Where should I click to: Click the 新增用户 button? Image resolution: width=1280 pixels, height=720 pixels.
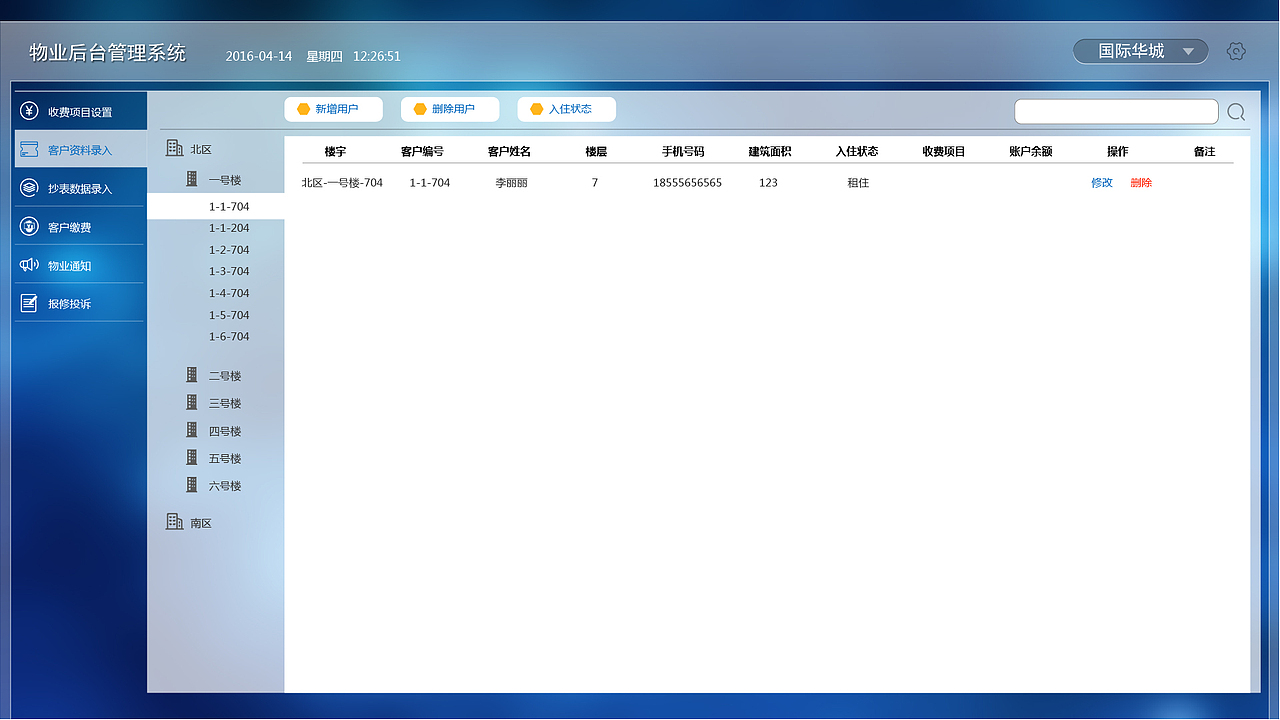(333, 109)
